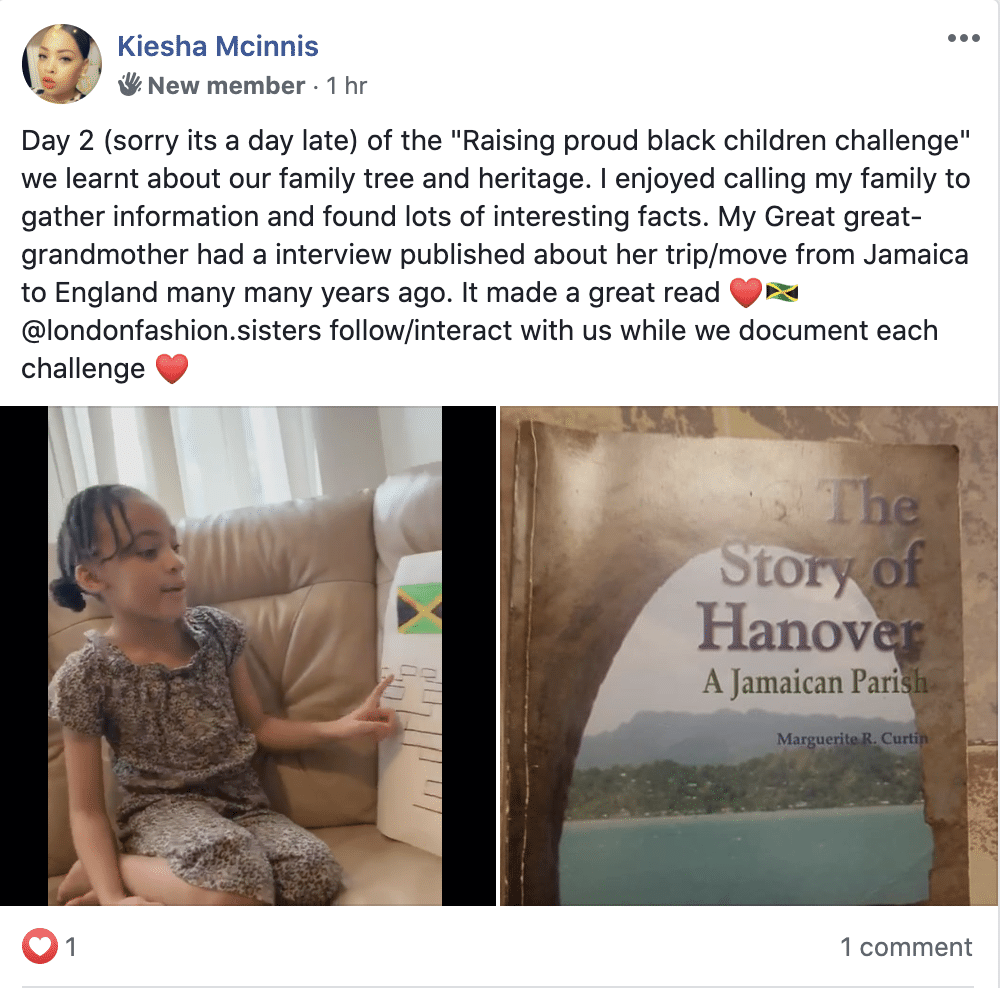Open The Story of Hanover book photo
Screen dimensions: 1000x988
click(749, 656)
